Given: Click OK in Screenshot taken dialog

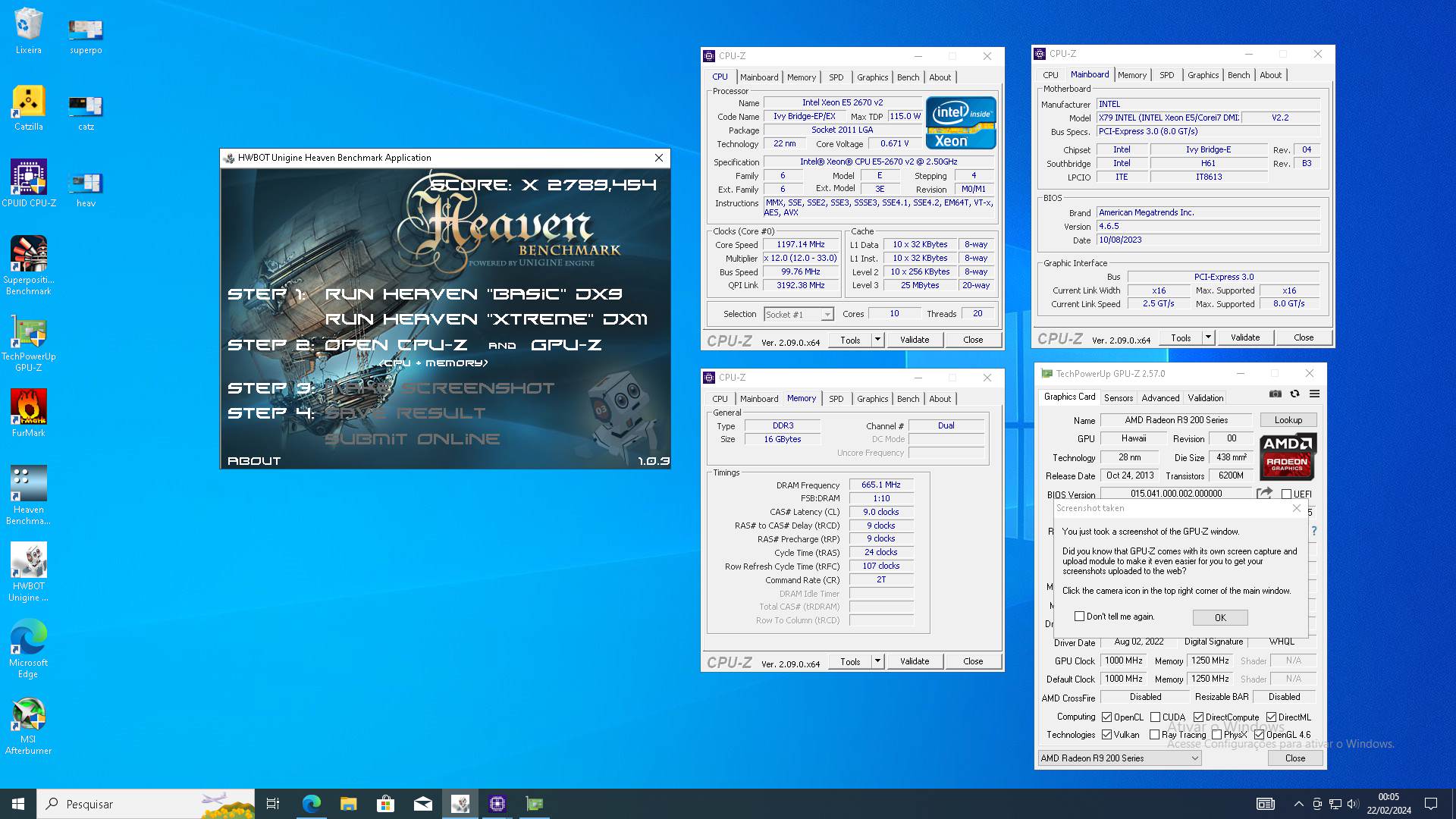Looking at the screenshot, I should [1220, 617].
